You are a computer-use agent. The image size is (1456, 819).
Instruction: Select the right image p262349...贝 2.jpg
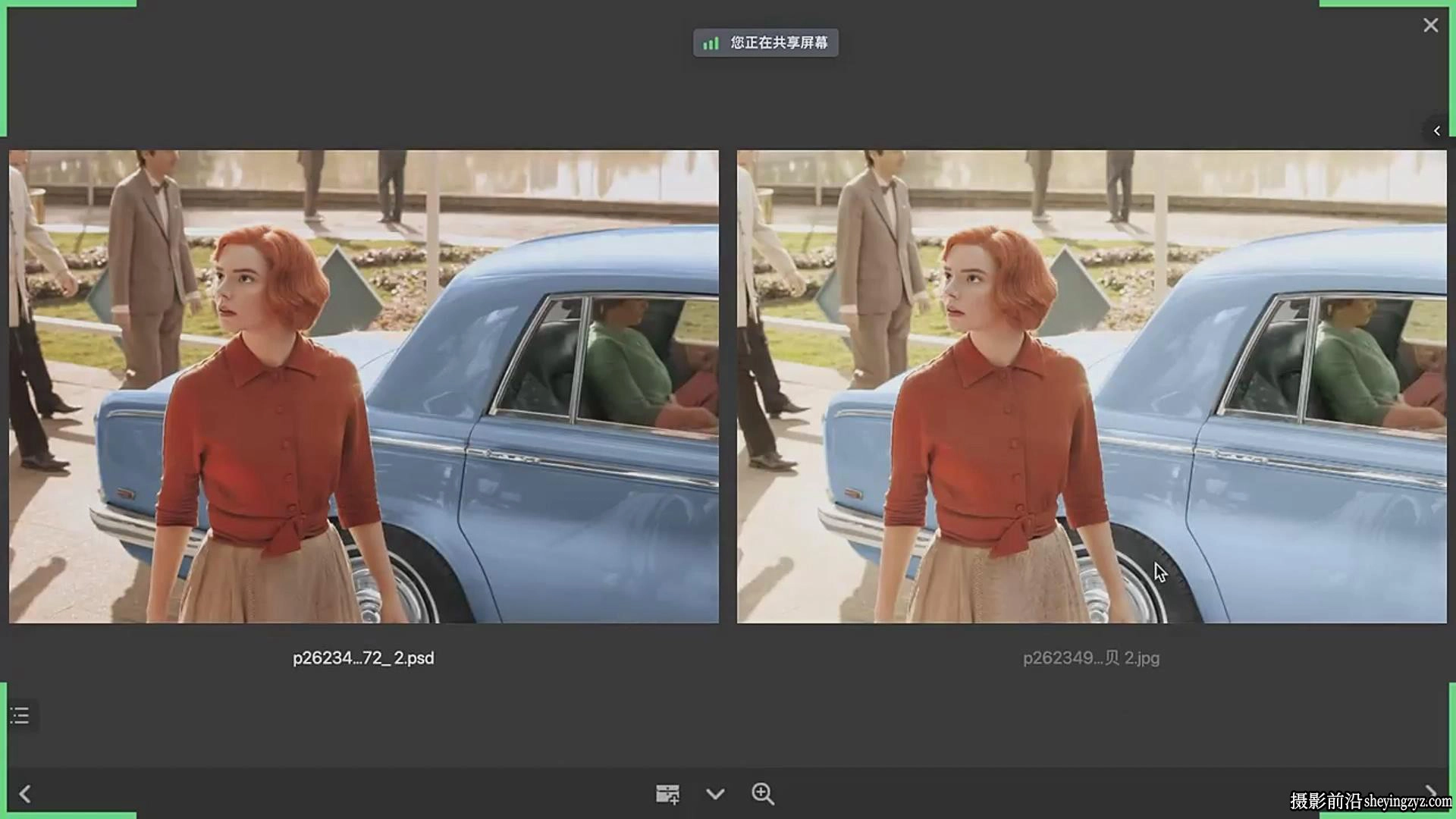(1092, 387)
